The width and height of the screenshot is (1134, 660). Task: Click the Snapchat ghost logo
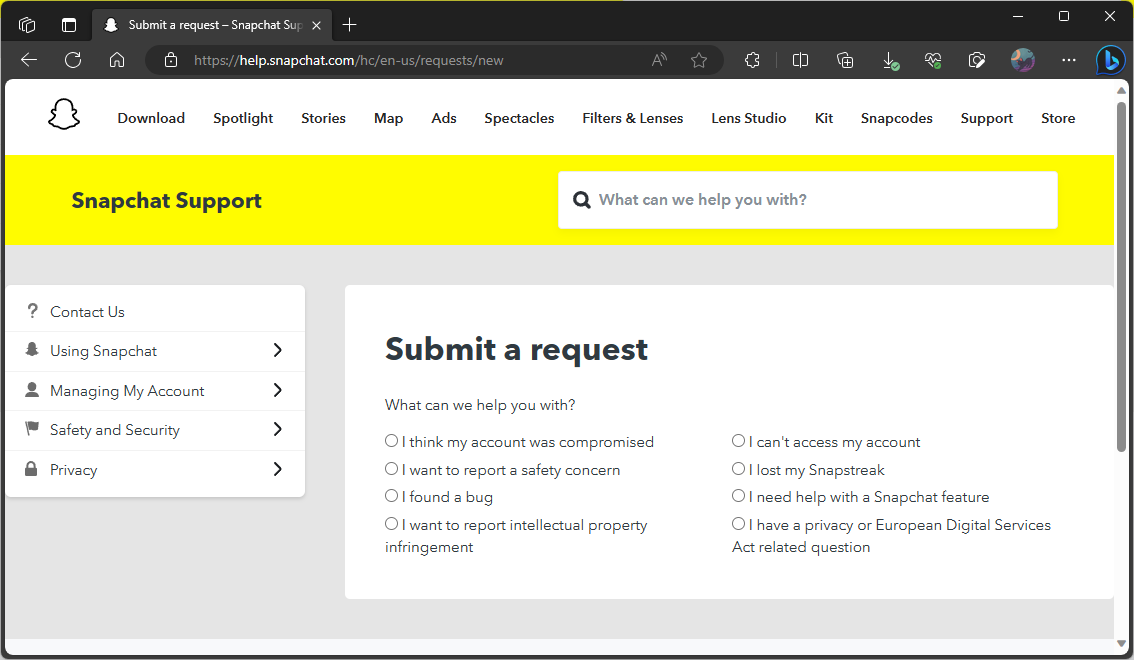click(x=64, y=115)
